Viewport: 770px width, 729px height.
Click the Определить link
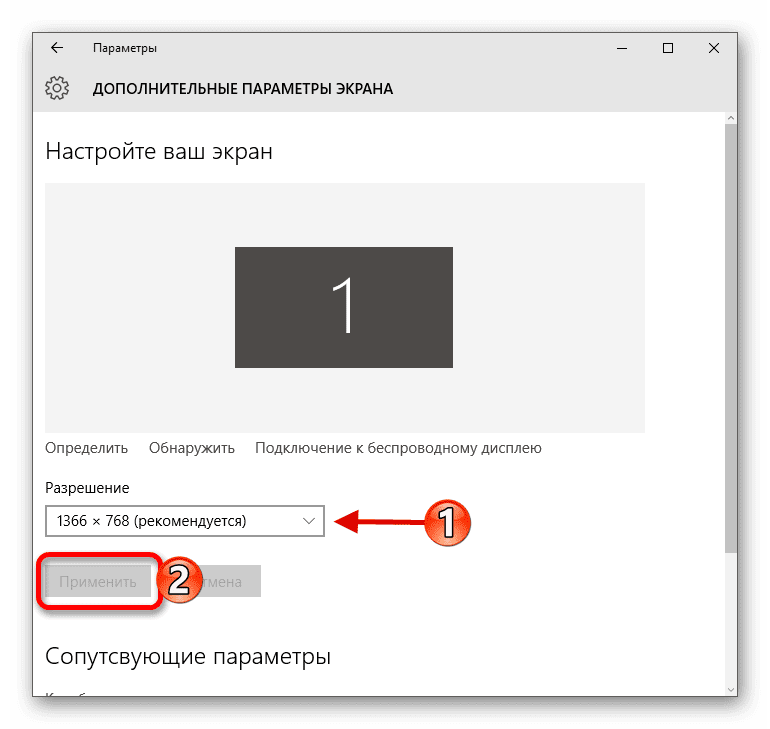coord(86,448)
